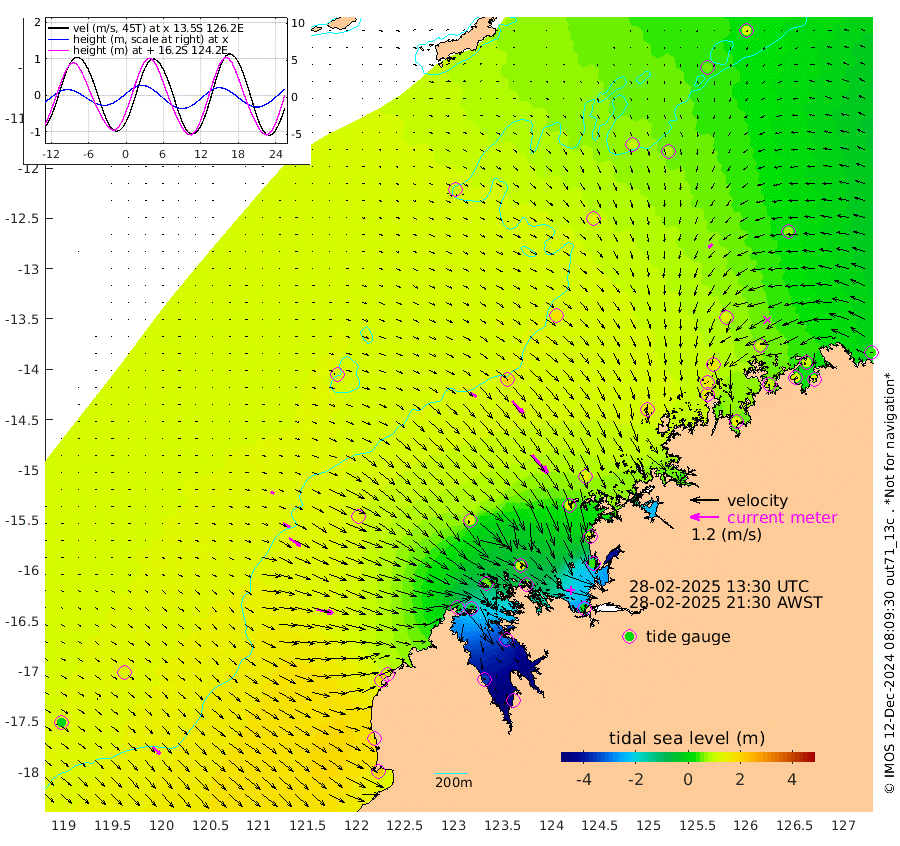Click the '-4' color bar tick label

(583, 779)
